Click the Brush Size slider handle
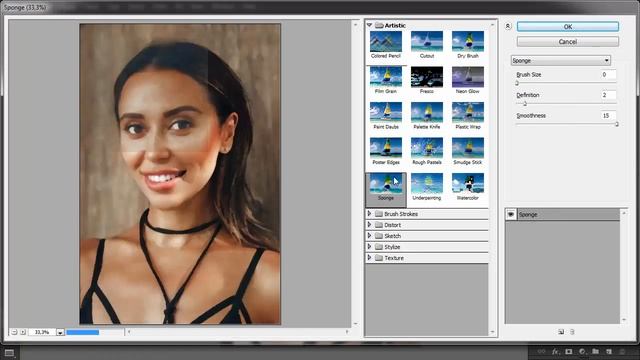 [x=517, y=83]
